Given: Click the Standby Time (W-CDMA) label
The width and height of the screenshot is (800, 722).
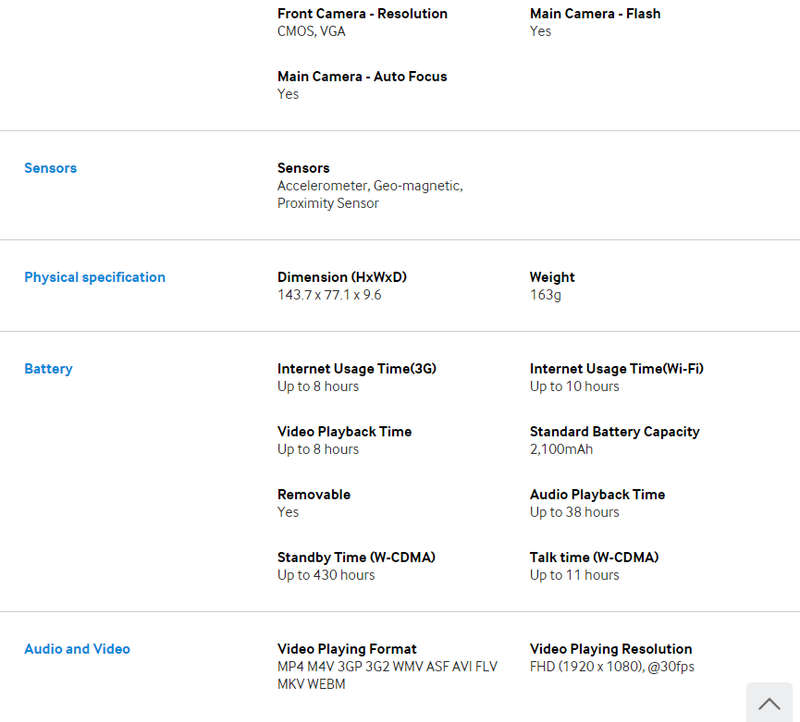Looking at the screenshot, I should [x=356, y=557].
